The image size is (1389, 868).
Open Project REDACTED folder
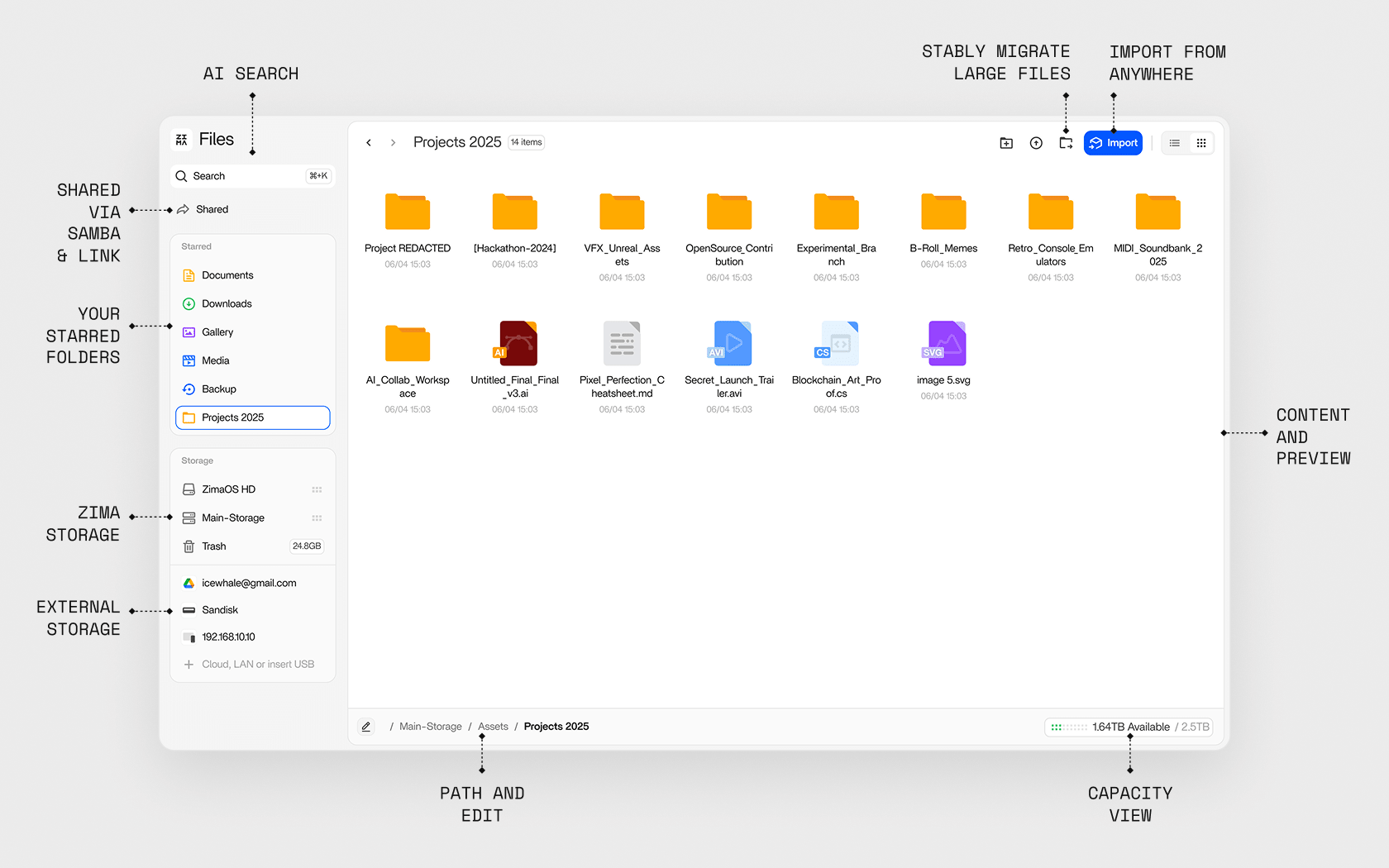coord(408,230)
